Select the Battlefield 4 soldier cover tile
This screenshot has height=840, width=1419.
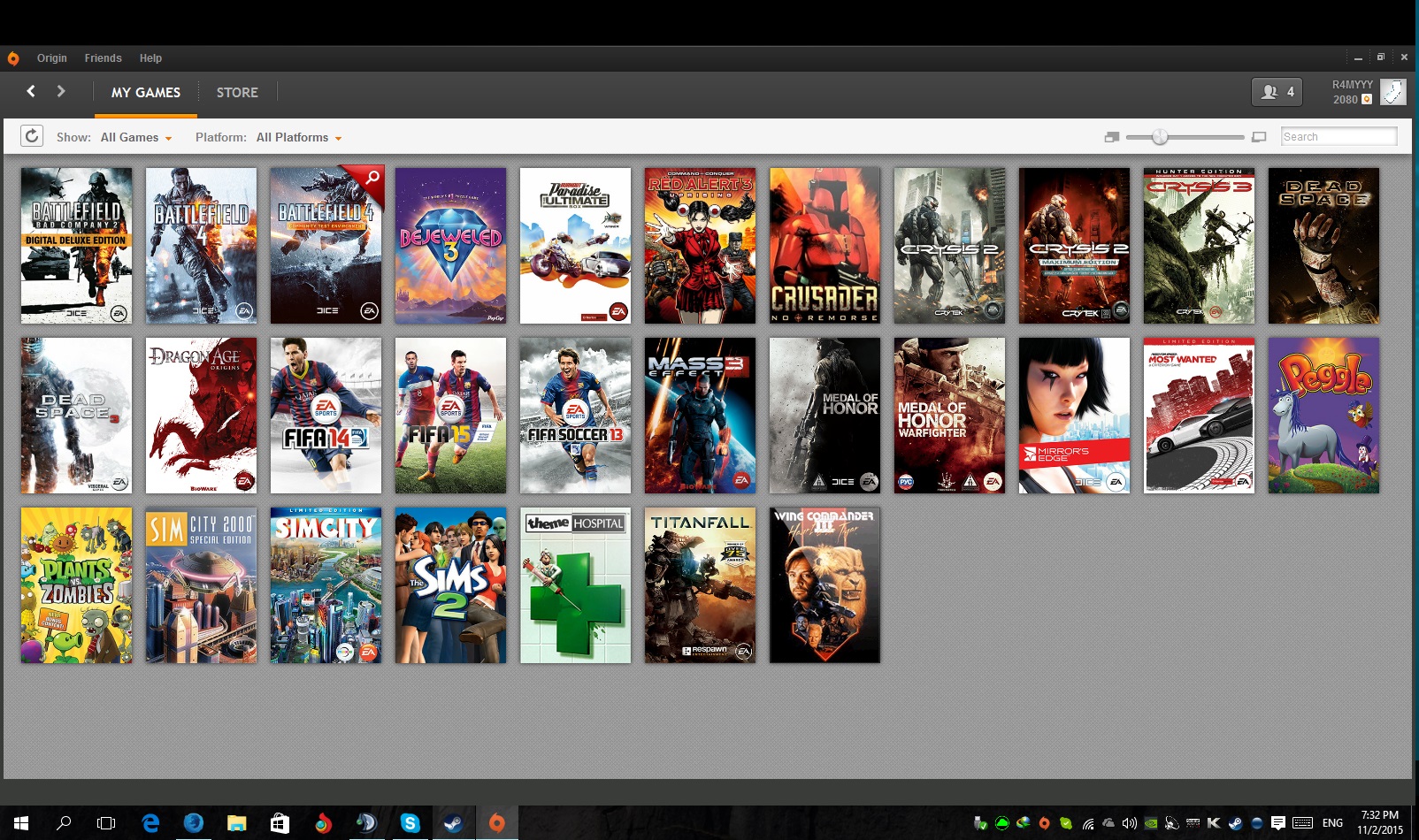[x=202, y=246]
